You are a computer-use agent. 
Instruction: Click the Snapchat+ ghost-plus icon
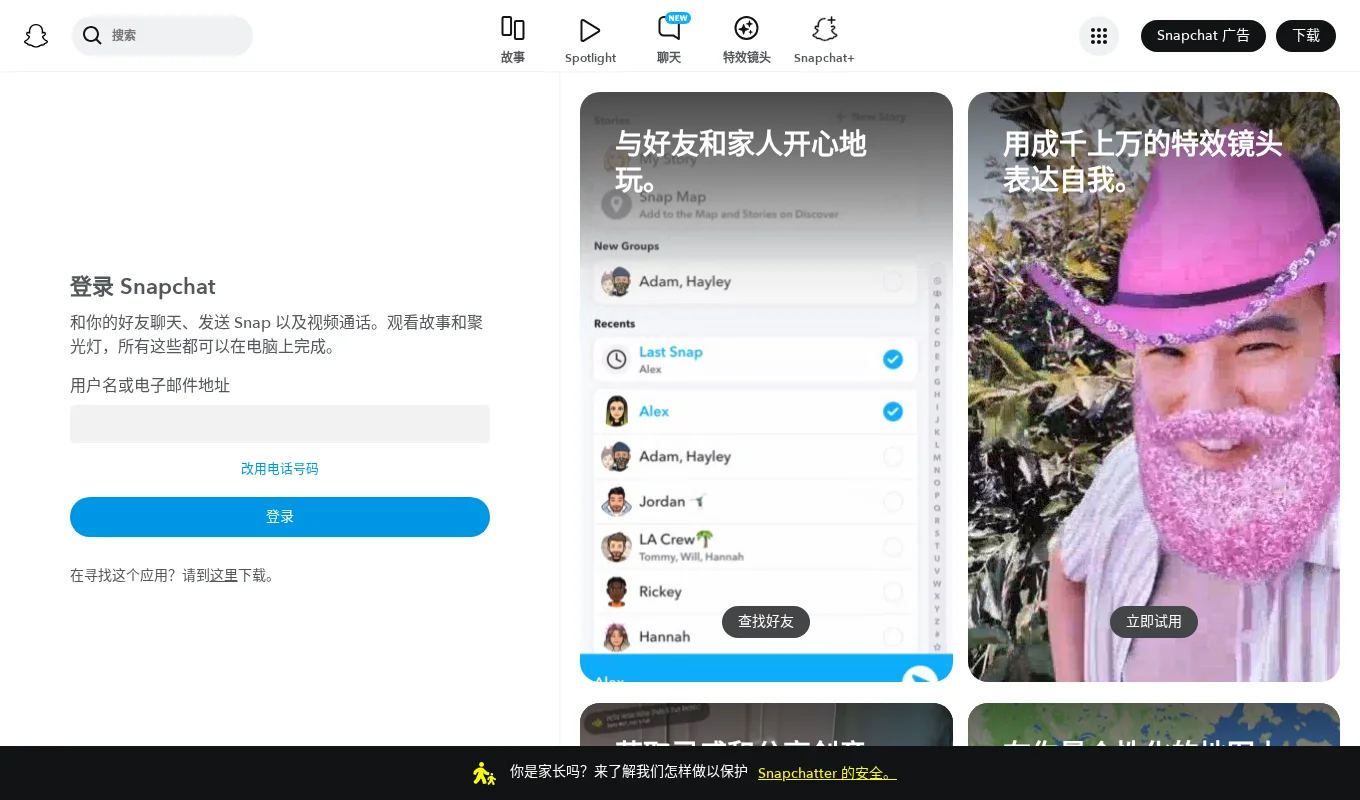[823, 30]
